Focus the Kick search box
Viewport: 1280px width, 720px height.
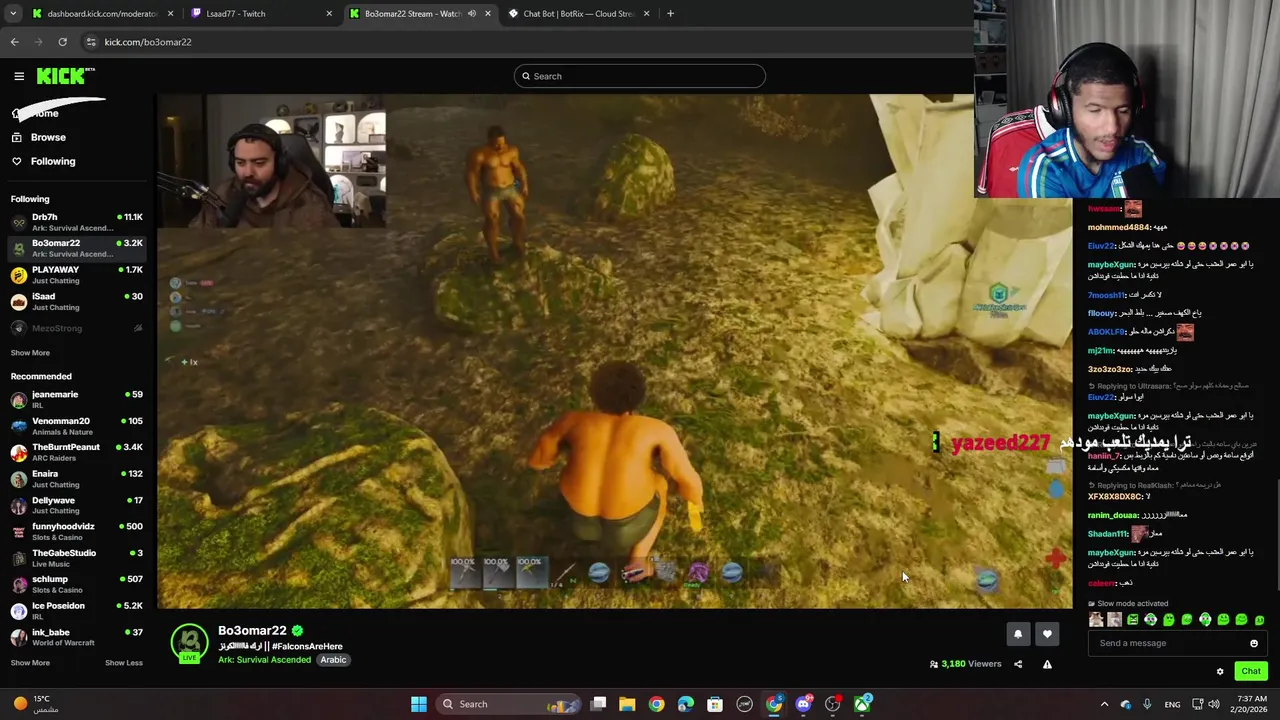coord(640,76)
